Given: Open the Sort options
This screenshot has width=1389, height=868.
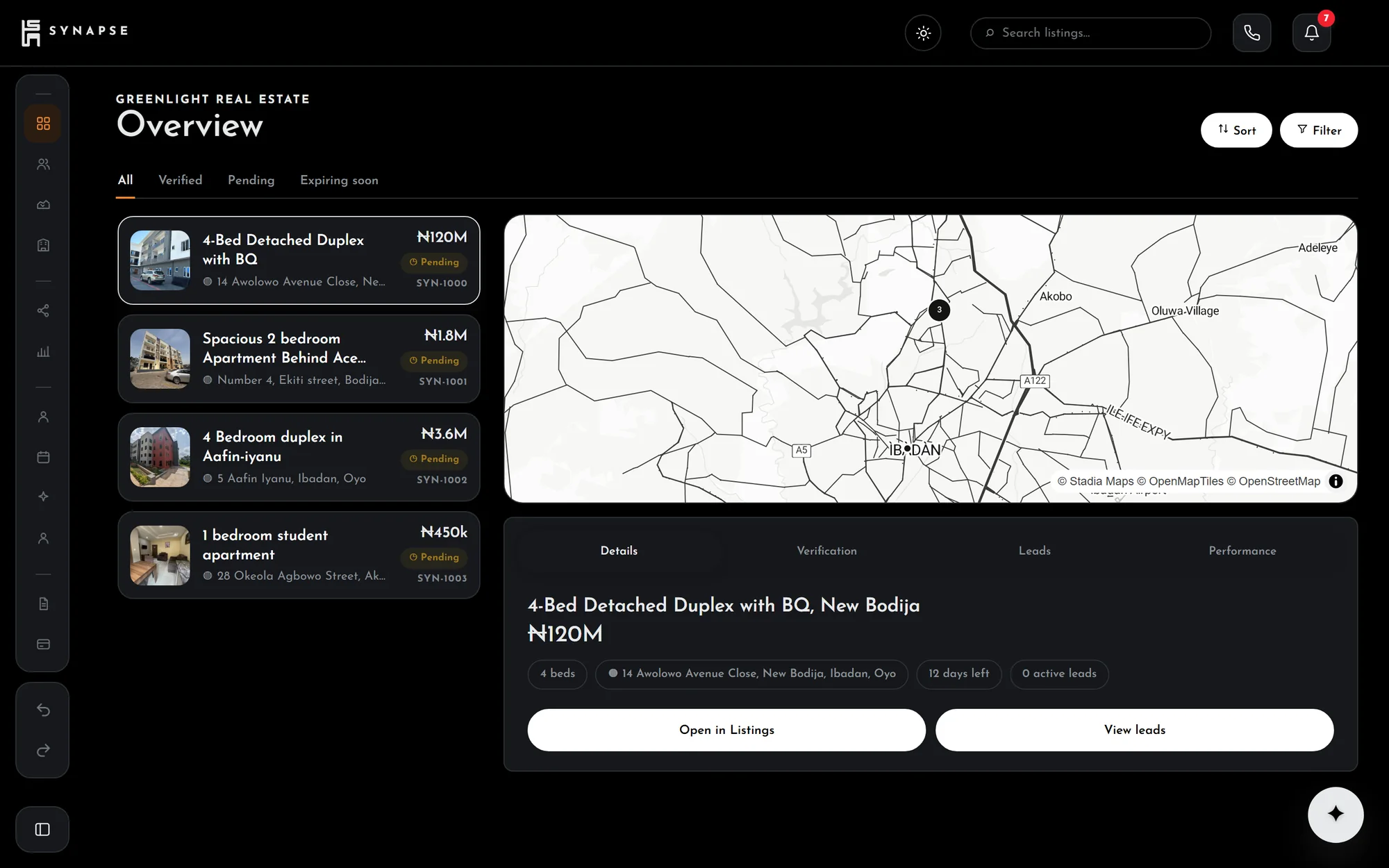Looking at the screenshot, I should (1236, 130).
